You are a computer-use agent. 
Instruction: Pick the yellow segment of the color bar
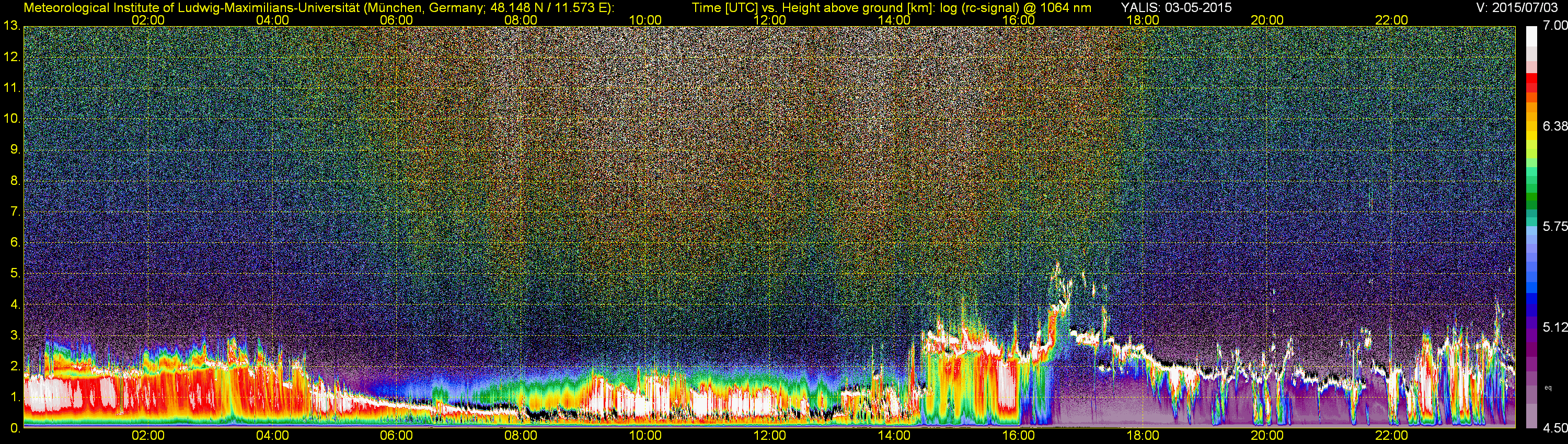1531,137
